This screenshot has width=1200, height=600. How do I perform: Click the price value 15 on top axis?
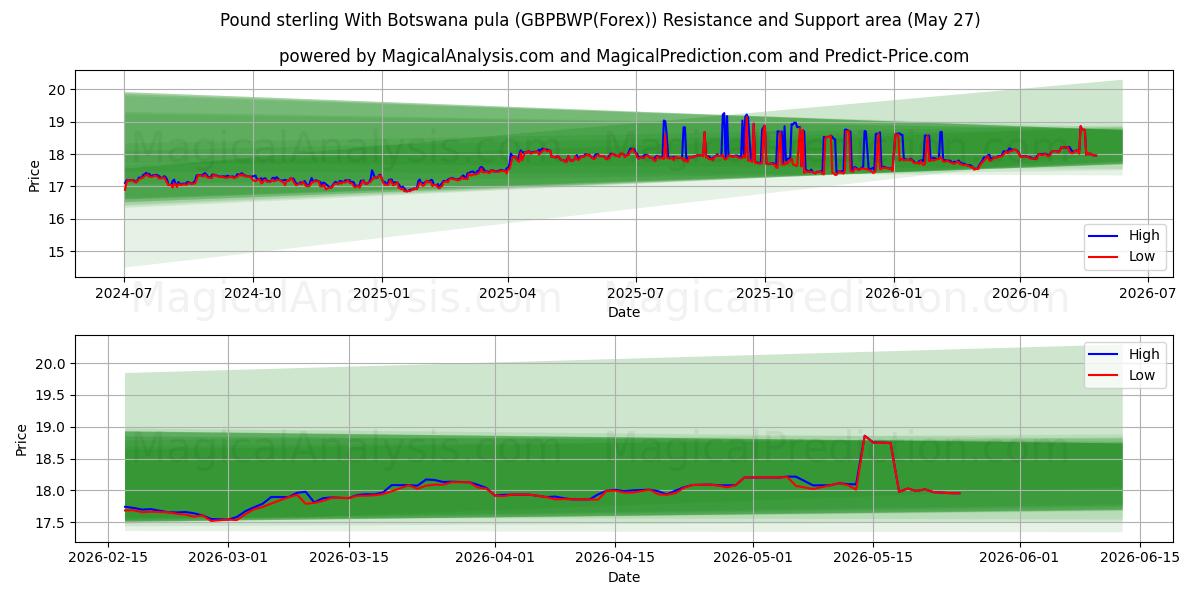pos(58,252)
